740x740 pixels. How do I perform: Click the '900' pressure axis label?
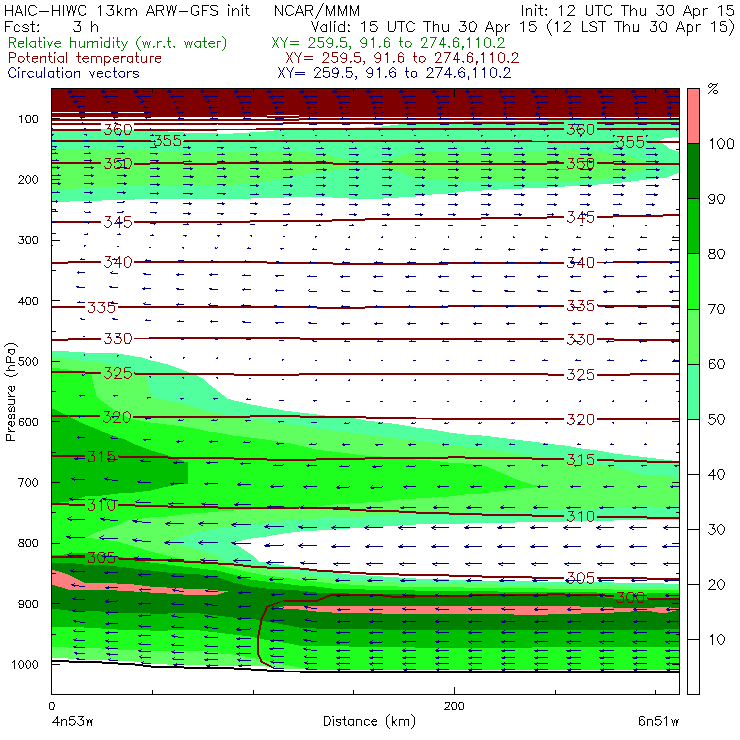[x=28, y=604]
